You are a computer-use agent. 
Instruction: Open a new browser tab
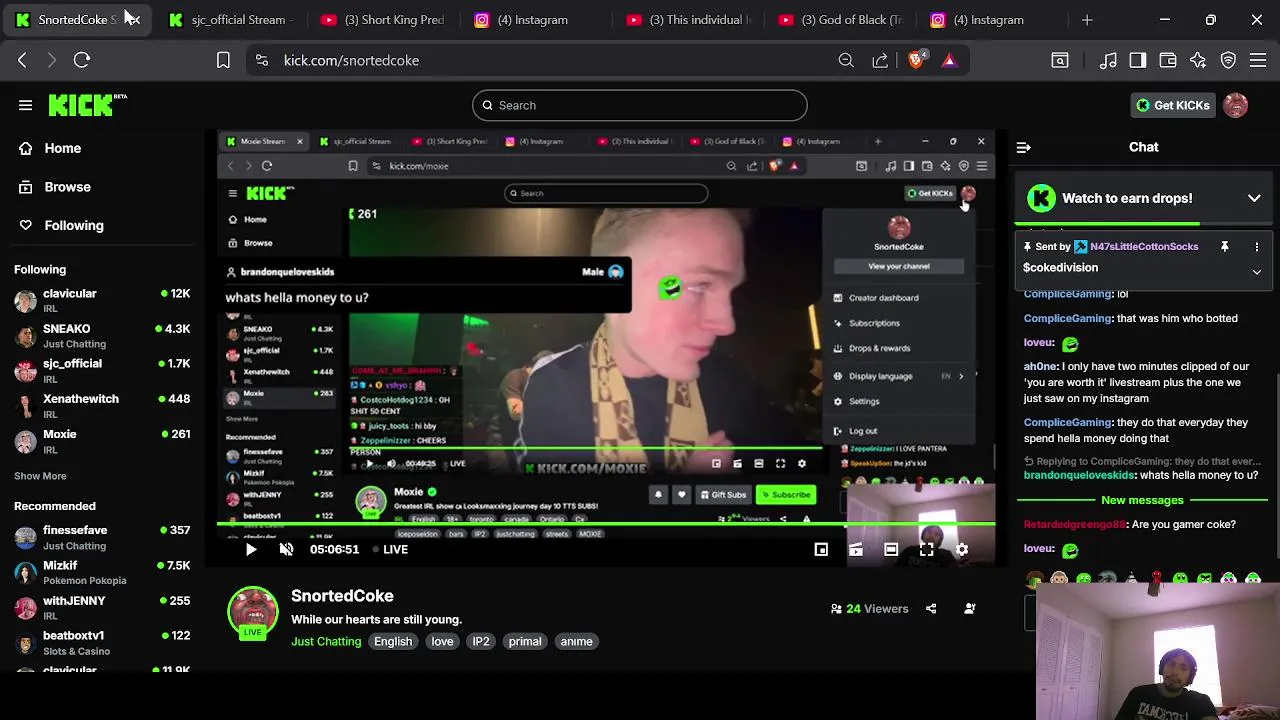(x=1087, y=20)
